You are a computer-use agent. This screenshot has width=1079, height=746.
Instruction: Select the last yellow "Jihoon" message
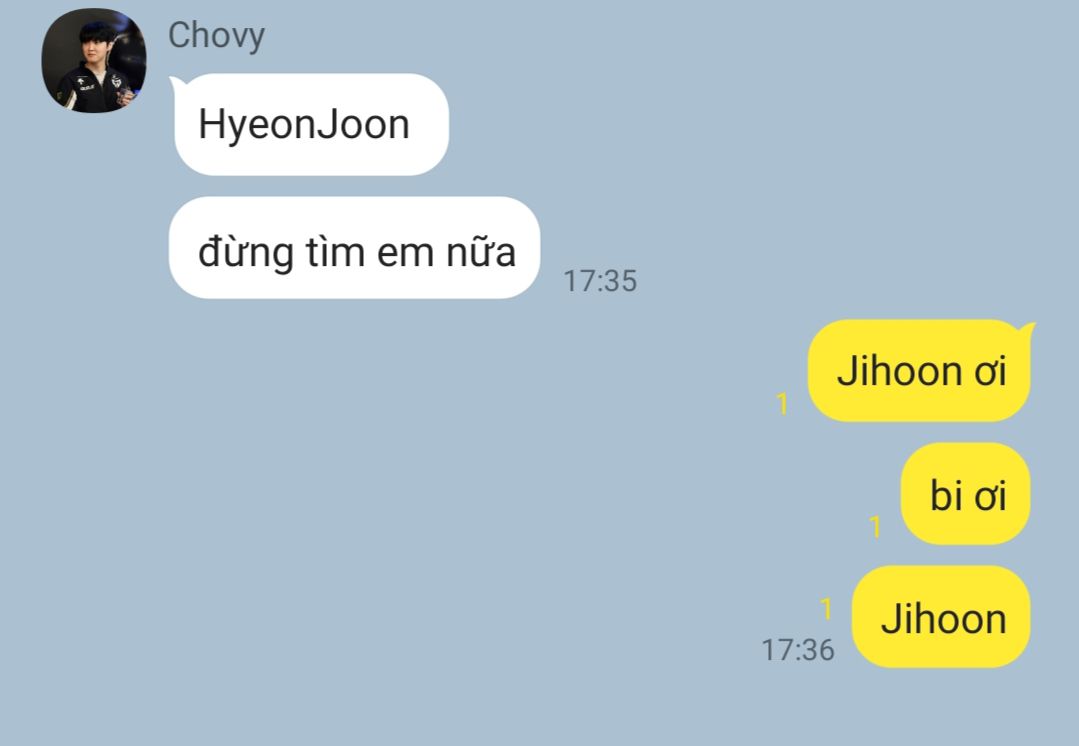pos(941,617)
